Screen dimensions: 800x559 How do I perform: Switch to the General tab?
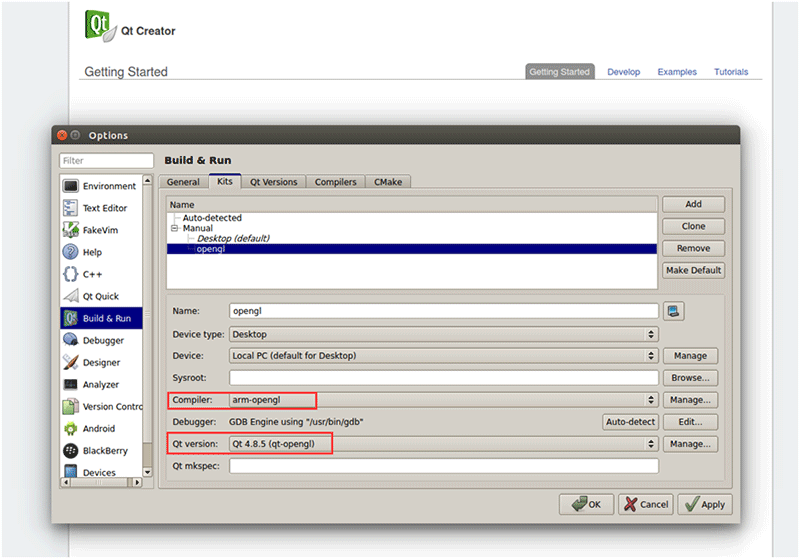coord(183,182)
